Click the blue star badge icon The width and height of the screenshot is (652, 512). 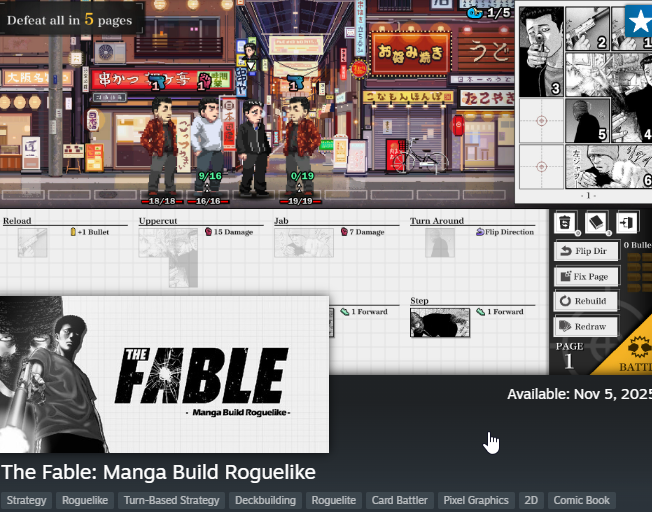639,21
